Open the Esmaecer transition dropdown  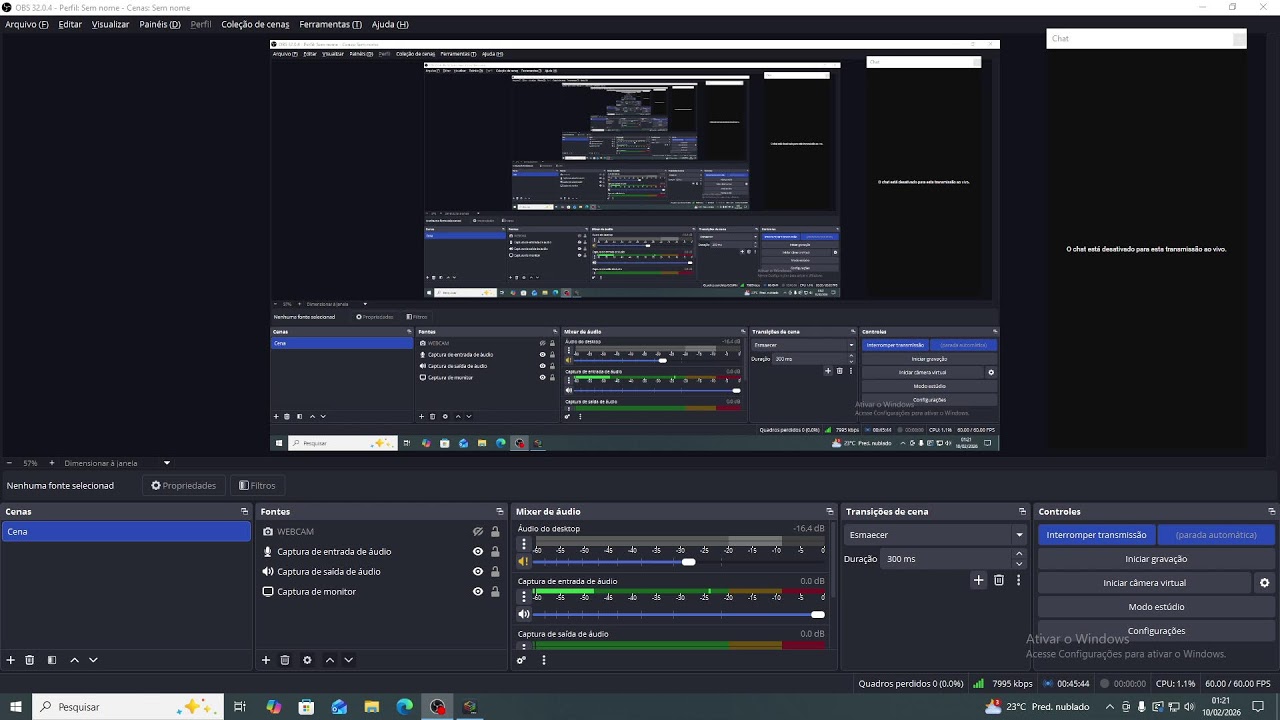pyautogui.click(x=936, y=535)
